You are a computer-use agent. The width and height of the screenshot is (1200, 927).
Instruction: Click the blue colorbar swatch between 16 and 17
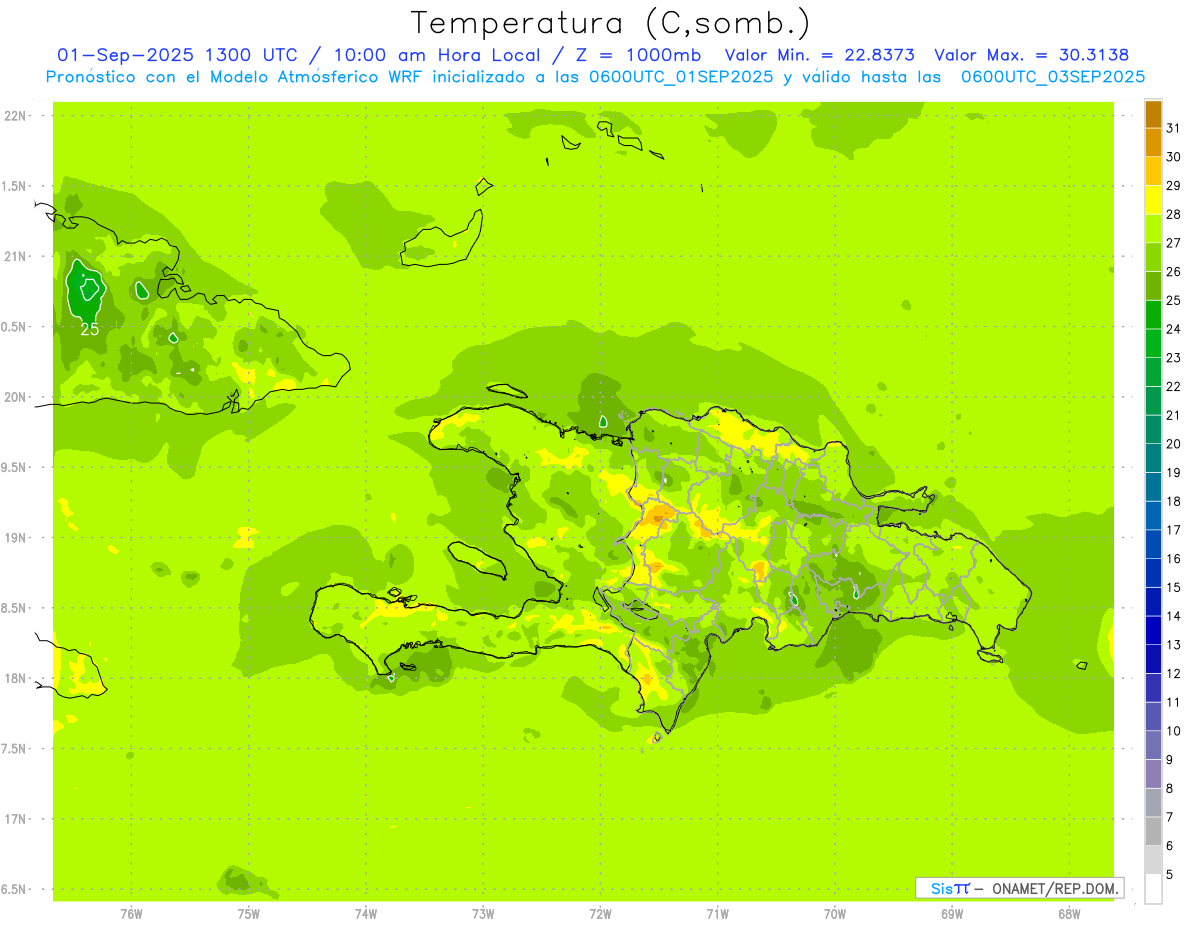pyautogui.click(x=1153, y=545)
